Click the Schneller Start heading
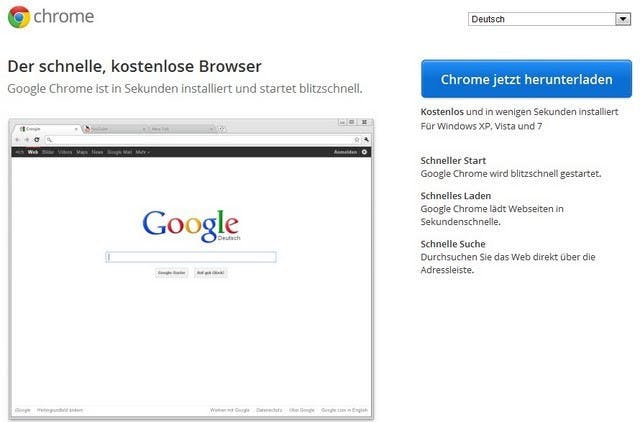Image resolution: width=640 pixels, height=422 pixels. 453,160
